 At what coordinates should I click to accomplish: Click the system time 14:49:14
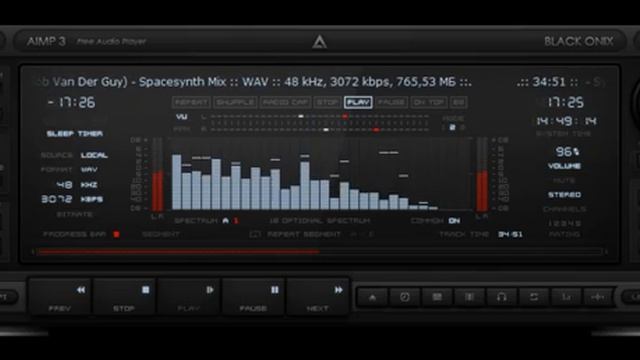click(x=567, y=121)
